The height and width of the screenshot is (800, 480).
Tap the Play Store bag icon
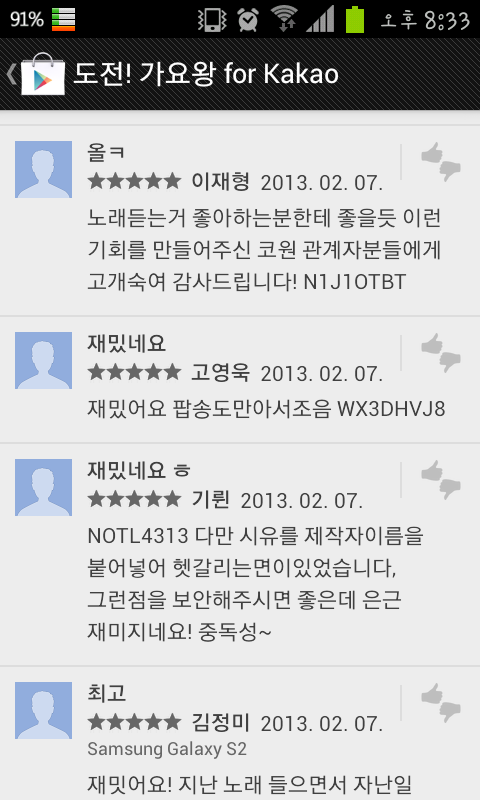43,74
